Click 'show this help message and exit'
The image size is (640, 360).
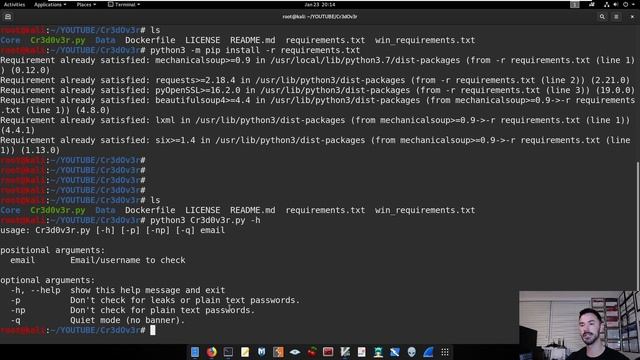pyautogui.click(x=147, y=290)
